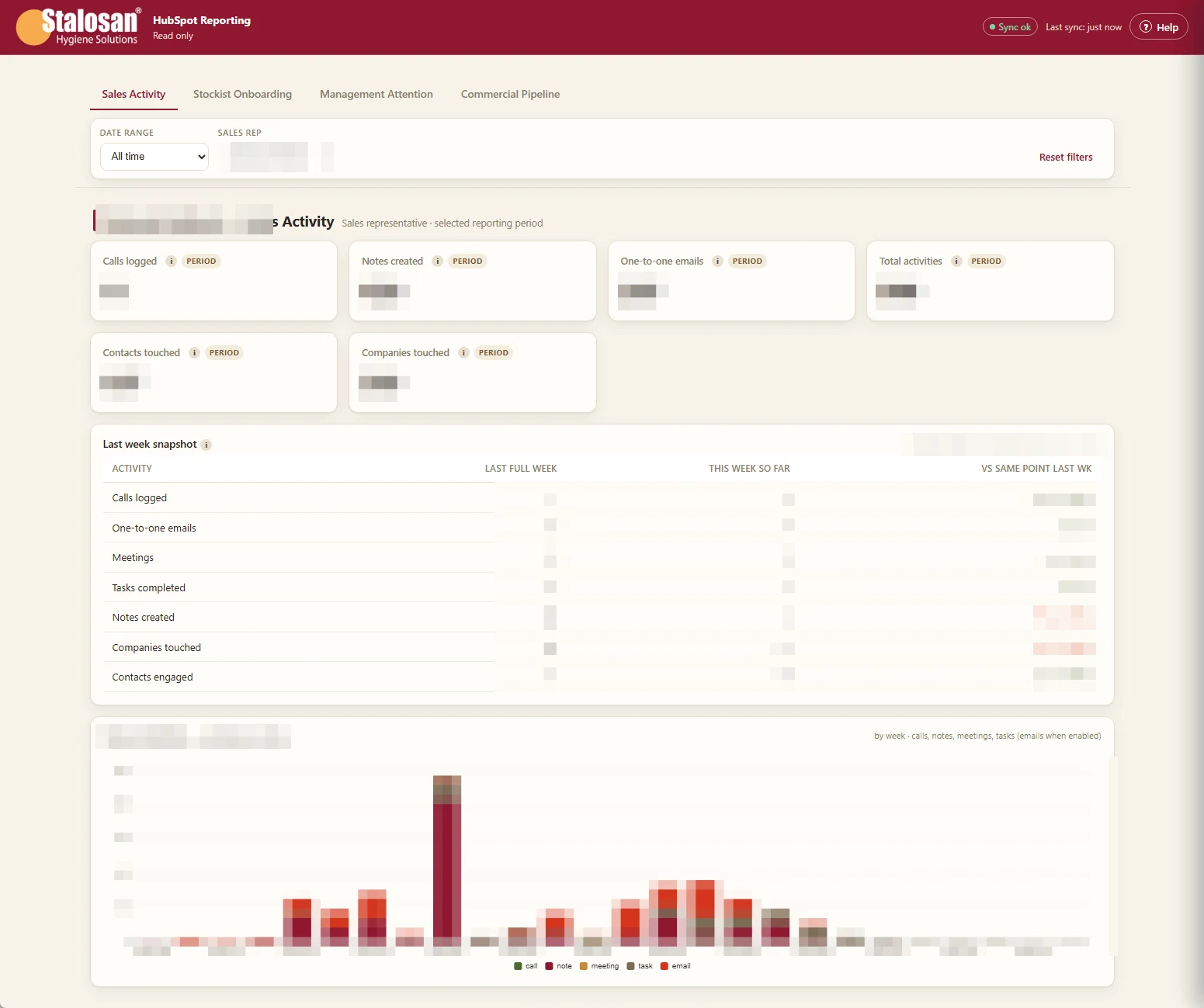The height and width of the screenshot is (1008, 1204).
Task: Select the 'Companies touched' snapshot row label
Action: click(x=157, y=648)
